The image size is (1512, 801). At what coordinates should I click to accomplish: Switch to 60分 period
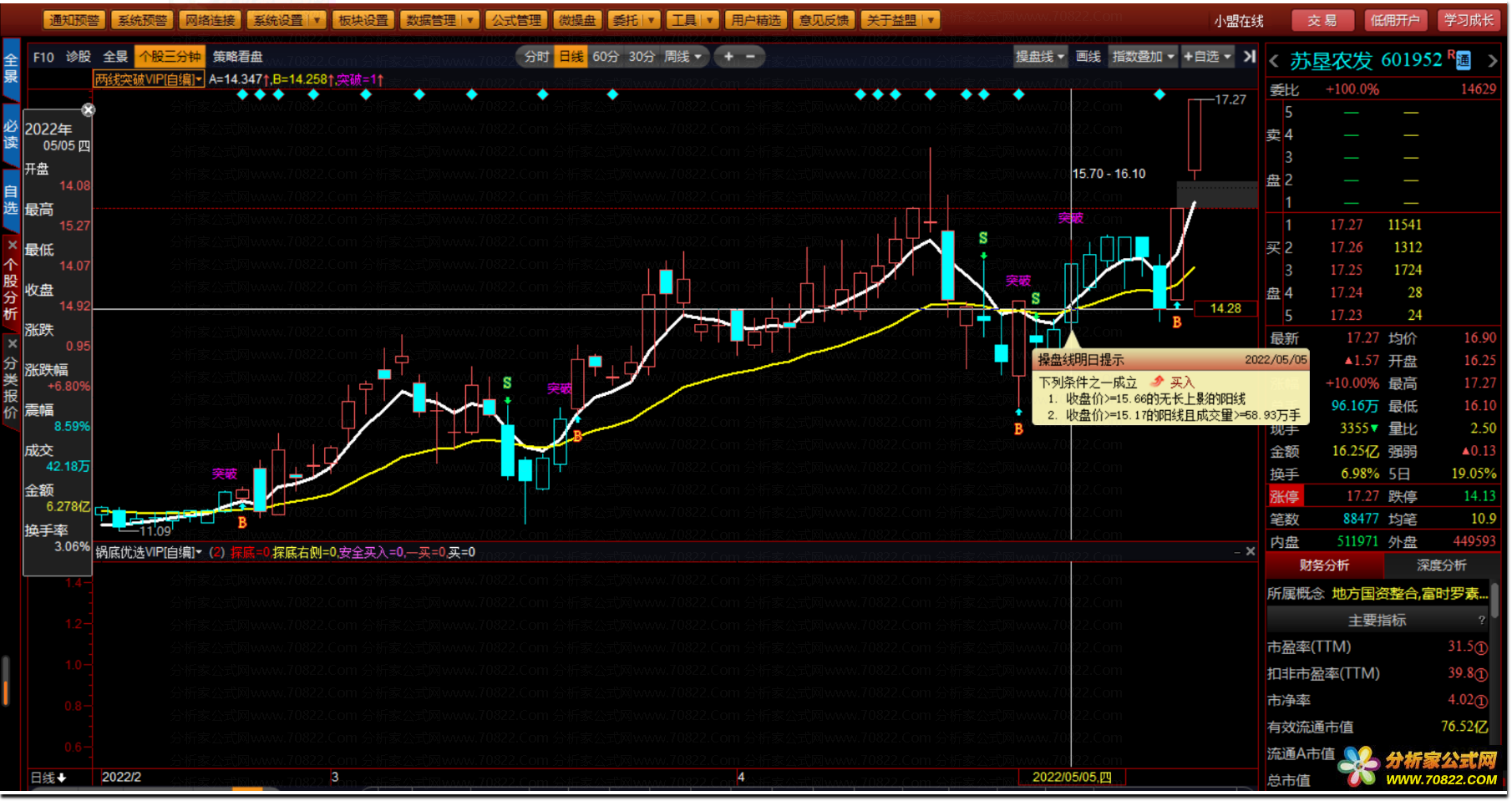tap(606, 57)
